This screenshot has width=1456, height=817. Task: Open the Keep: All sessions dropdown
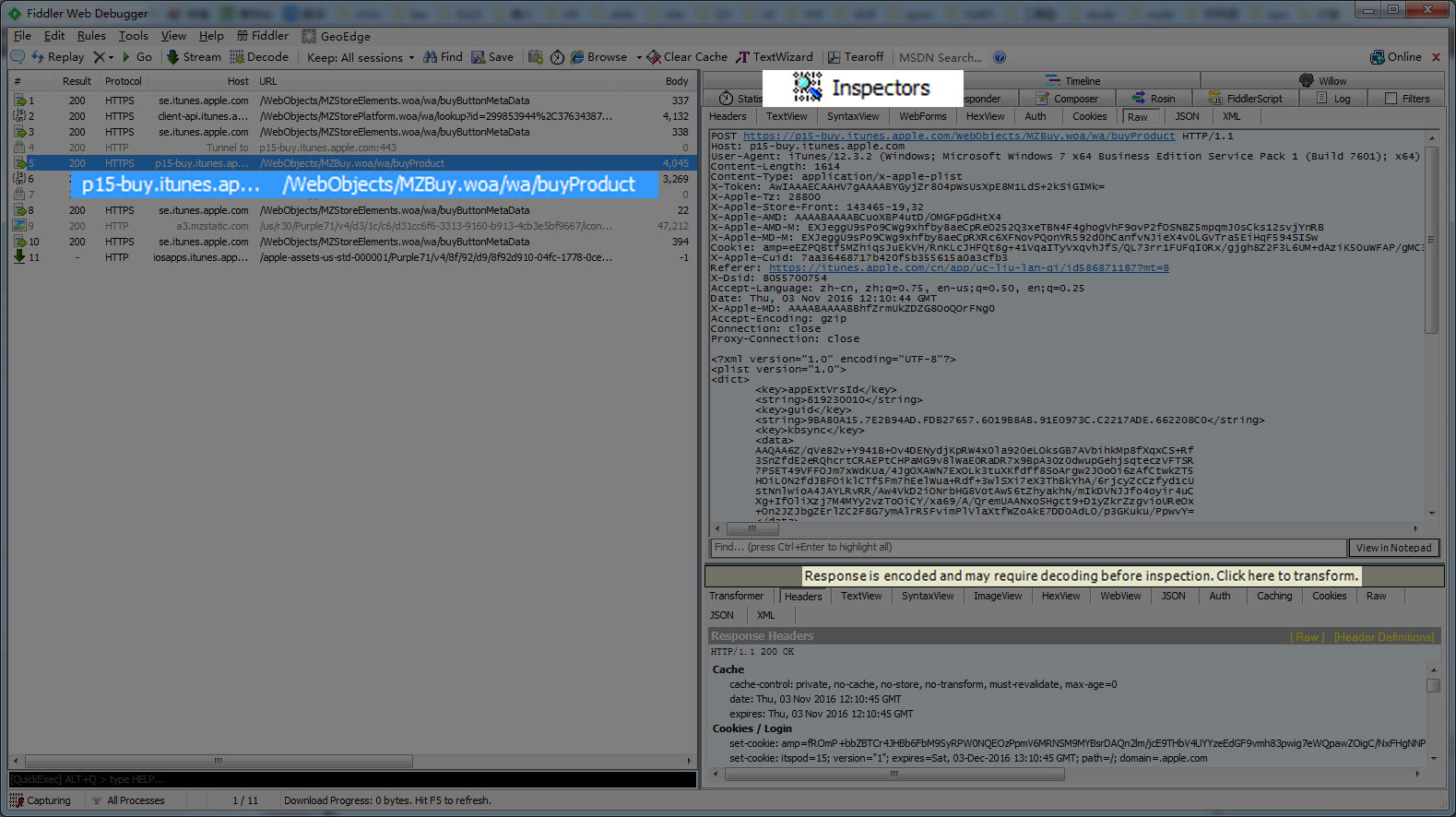(x=361, y=57)
